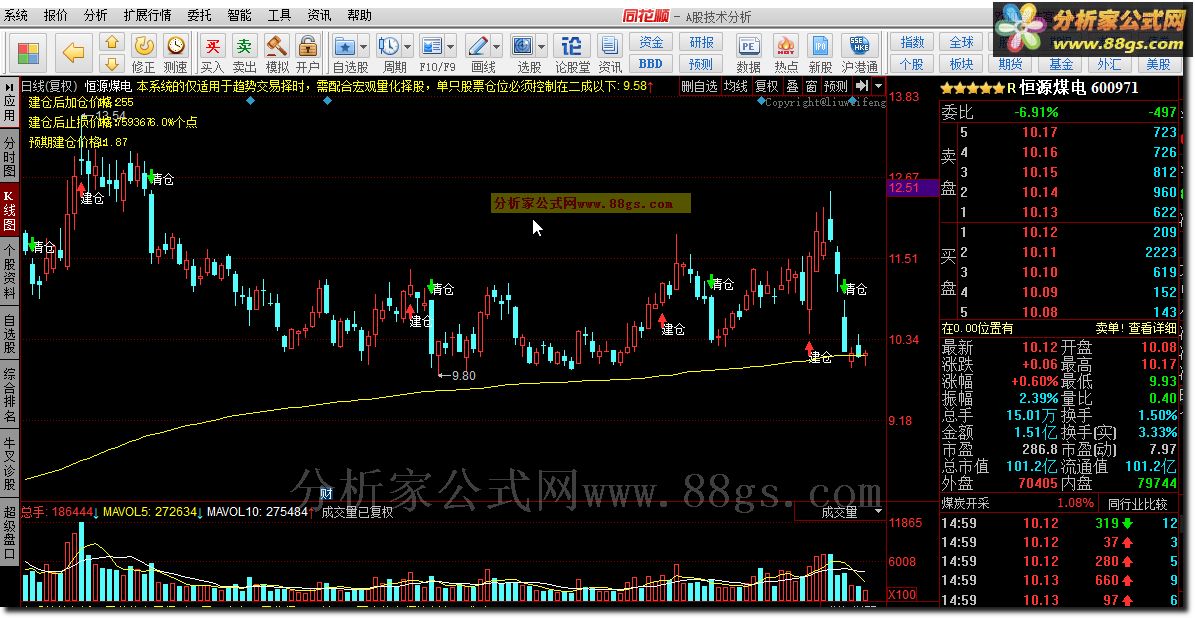The image size is (1195, 618).
Task: Expand the 自选股 dropdown arrow
Action: point(363,46)
